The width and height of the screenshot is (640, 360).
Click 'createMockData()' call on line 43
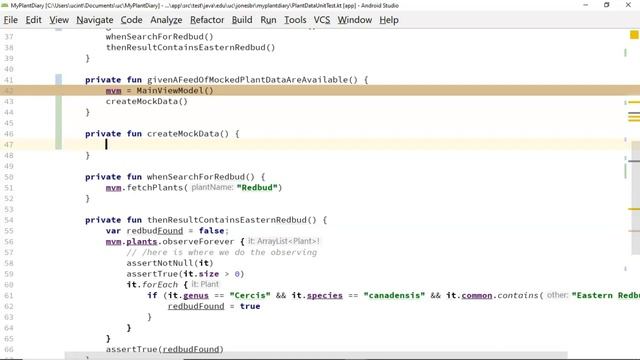click(147, 101)
